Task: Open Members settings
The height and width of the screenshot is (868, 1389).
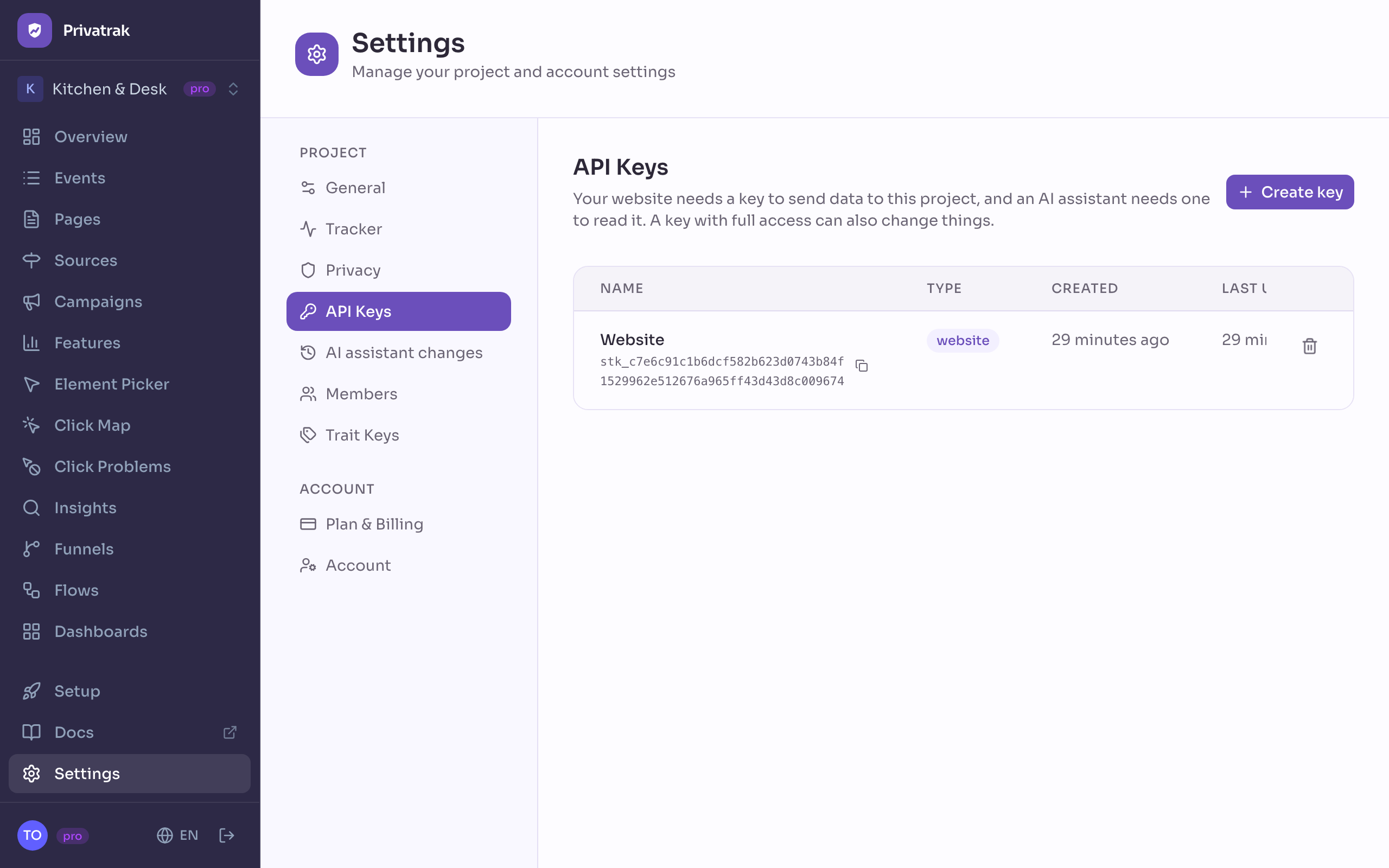Action: pos(398,394)
